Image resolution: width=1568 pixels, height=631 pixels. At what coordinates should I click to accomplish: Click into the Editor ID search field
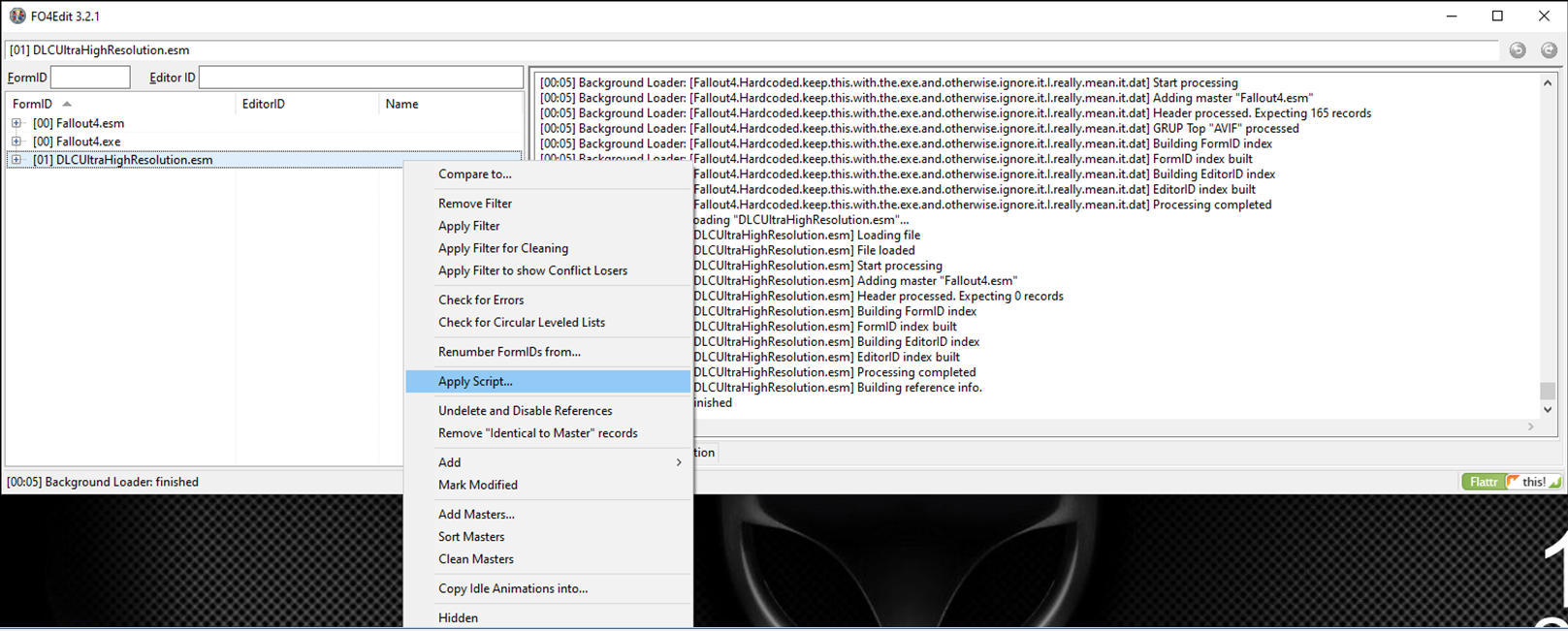pyautogui.click(x=360, y=78)
